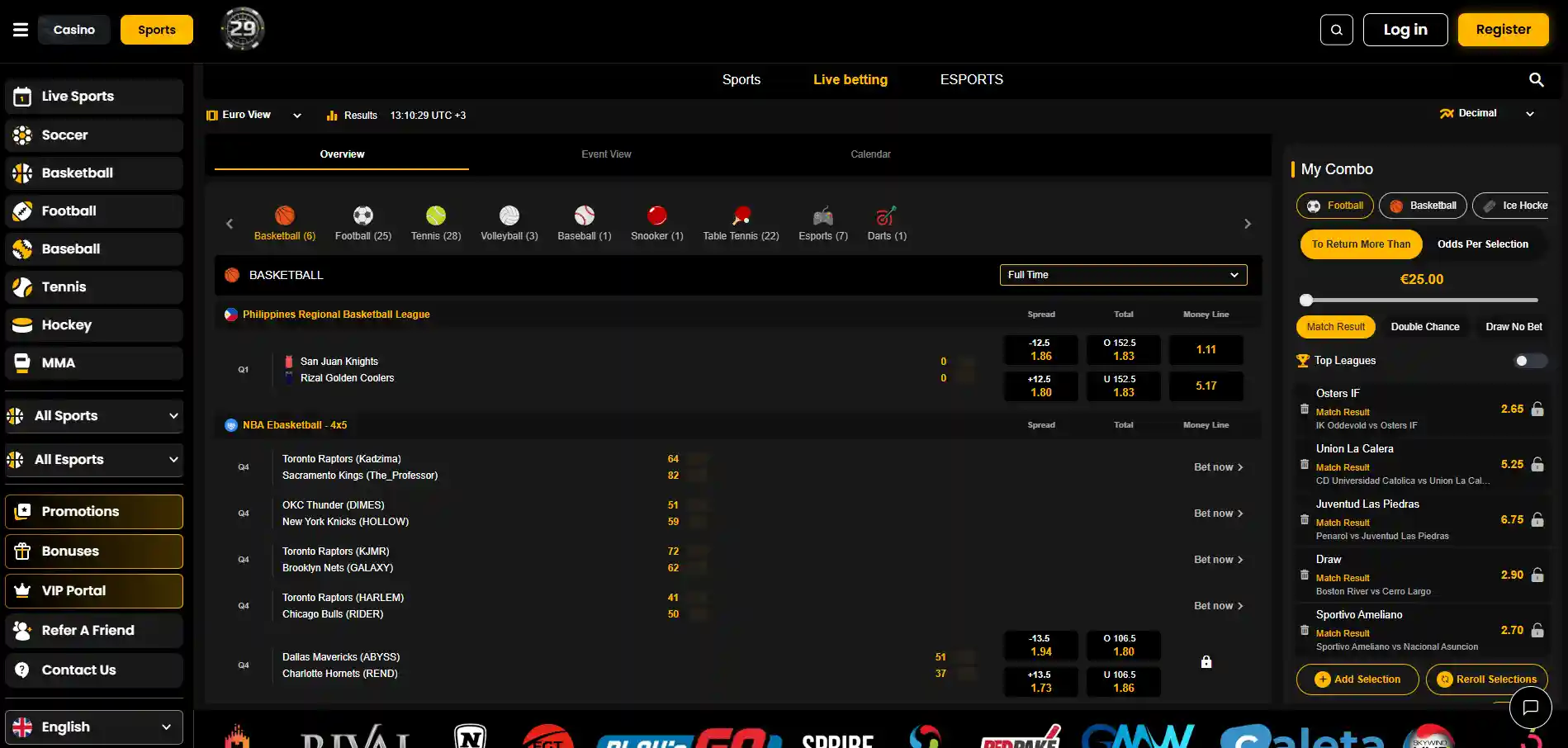This screenshot has height=748, width=1568.
Task: Remove Juventud Las Piedras selection trash icon
Action: pos(1305,519)
